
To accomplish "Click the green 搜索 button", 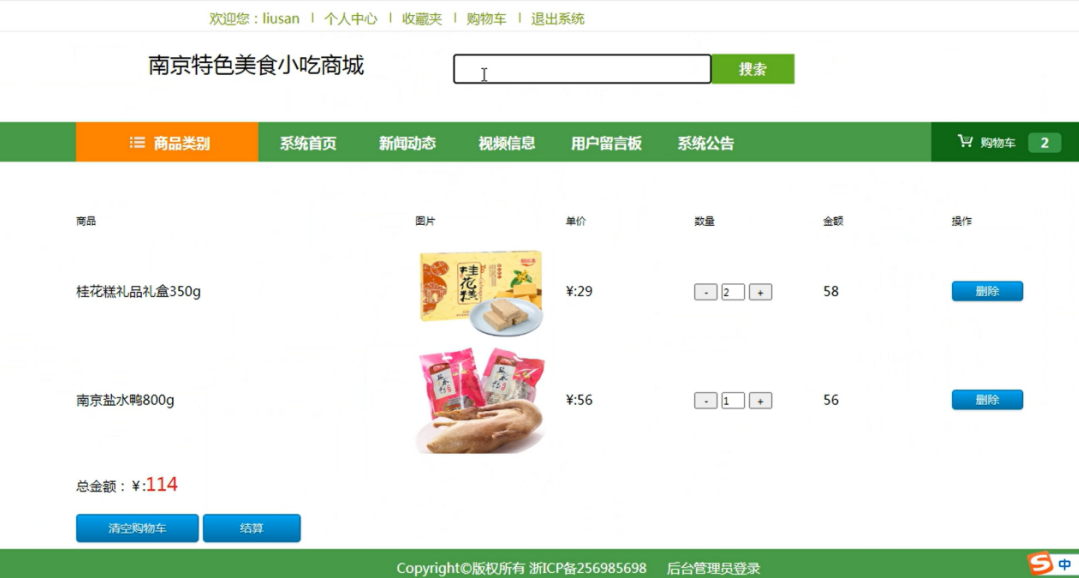I will point(753,69).
